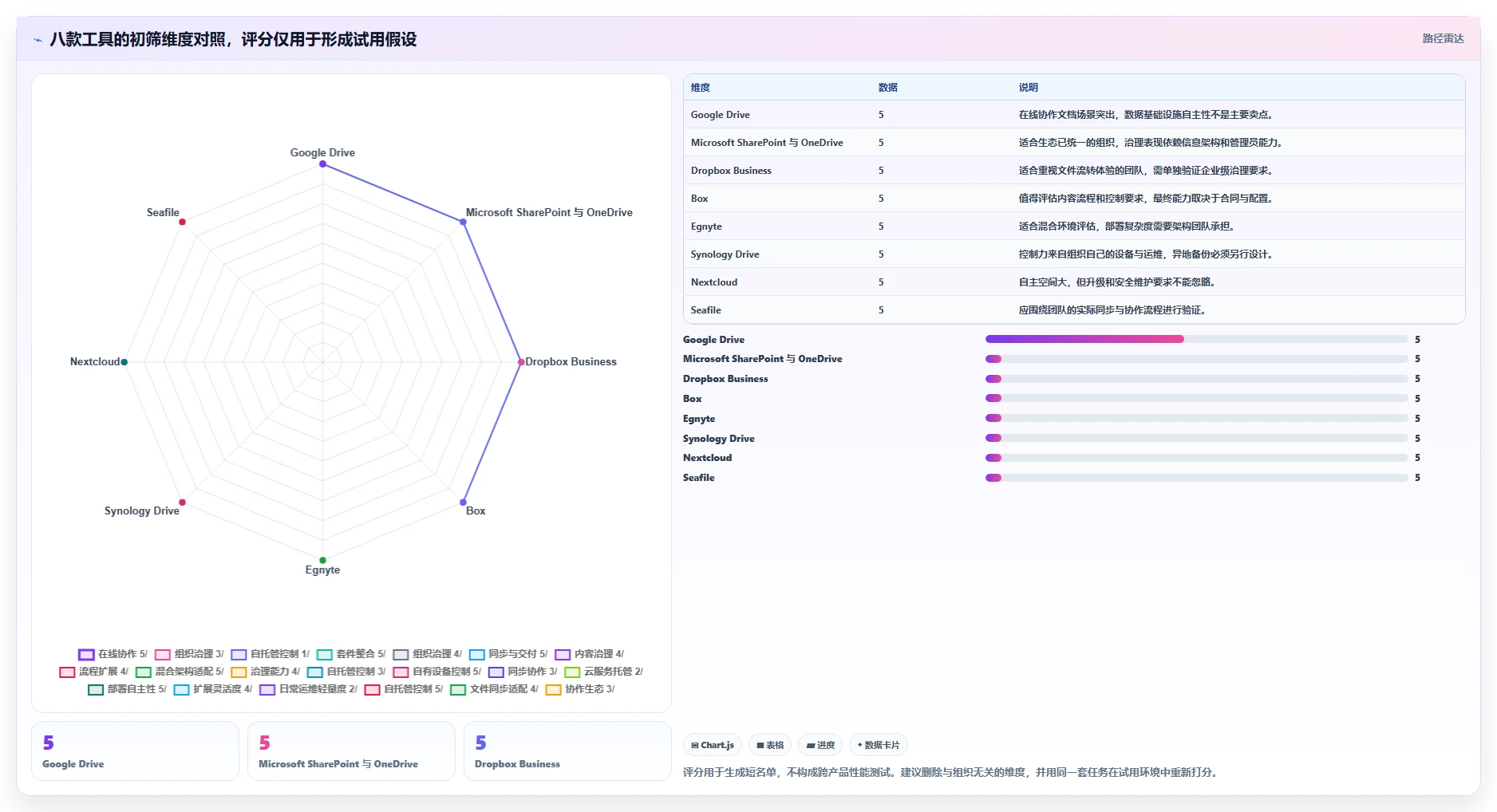Toggle the 组织治理 4/ legend dataset

coord(427,654)
